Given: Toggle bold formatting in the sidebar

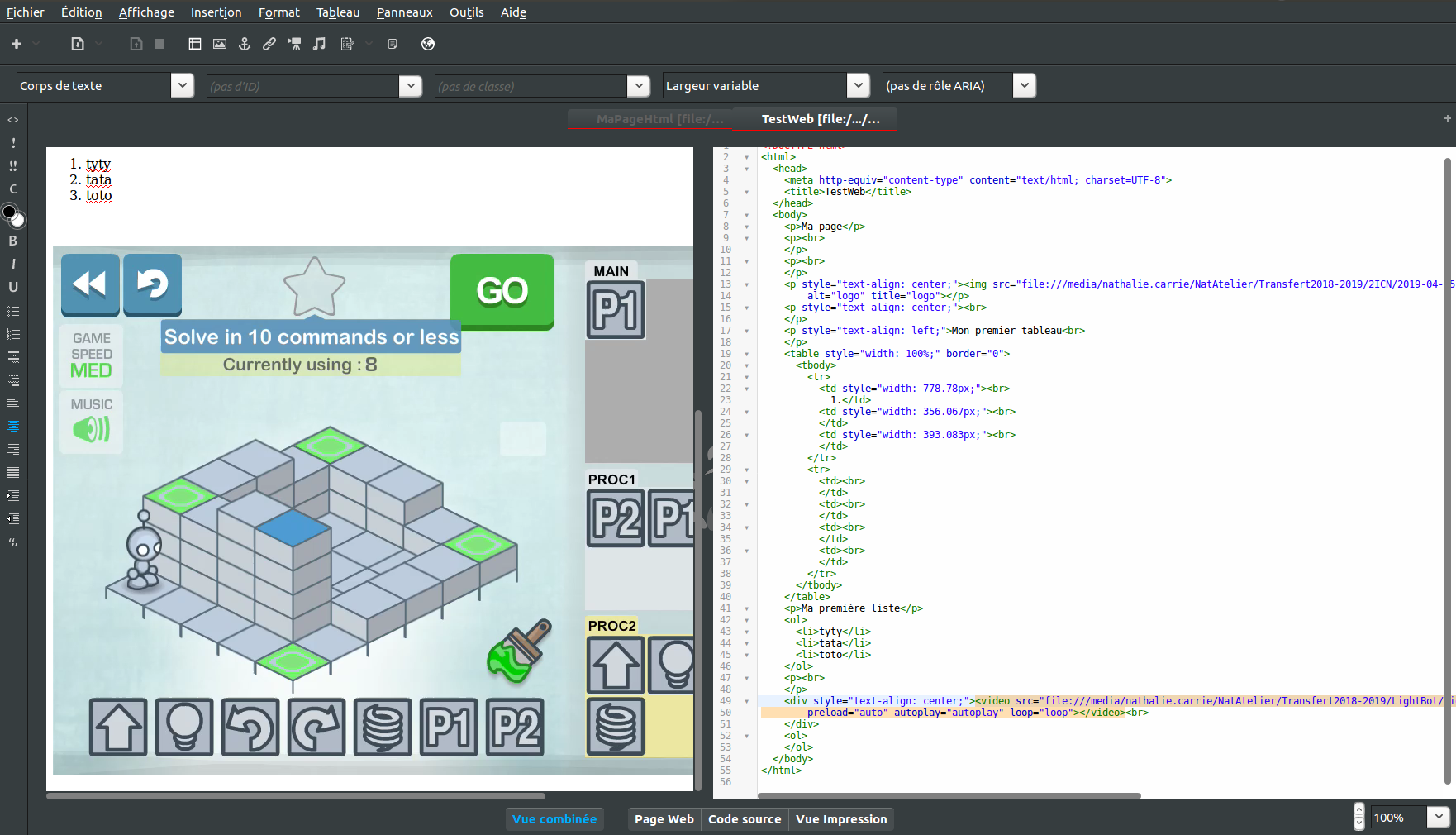Looking at the screenshot, I should coord(12,241).
